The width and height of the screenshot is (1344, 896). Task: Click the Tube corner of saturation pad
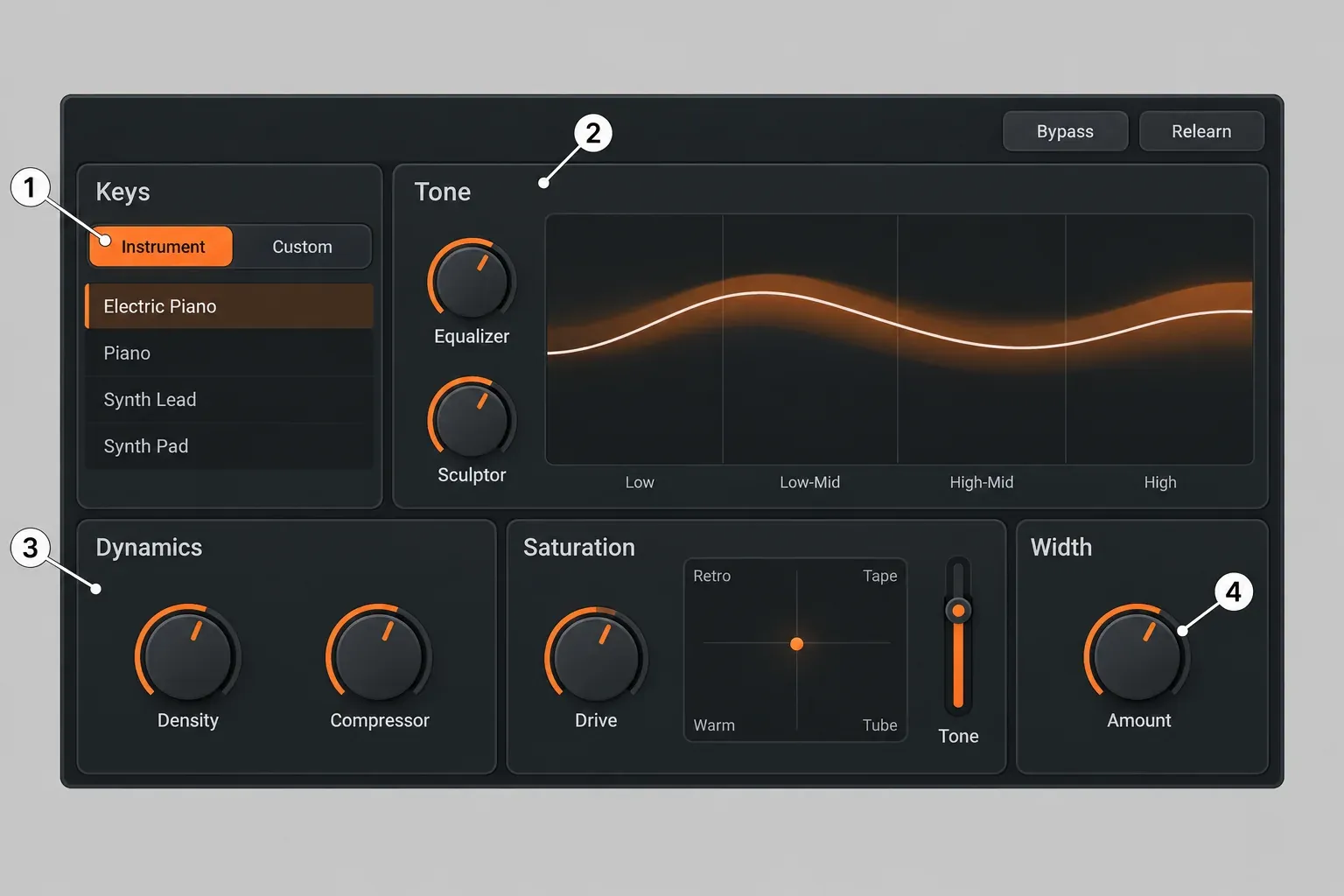tap(879, 725)
